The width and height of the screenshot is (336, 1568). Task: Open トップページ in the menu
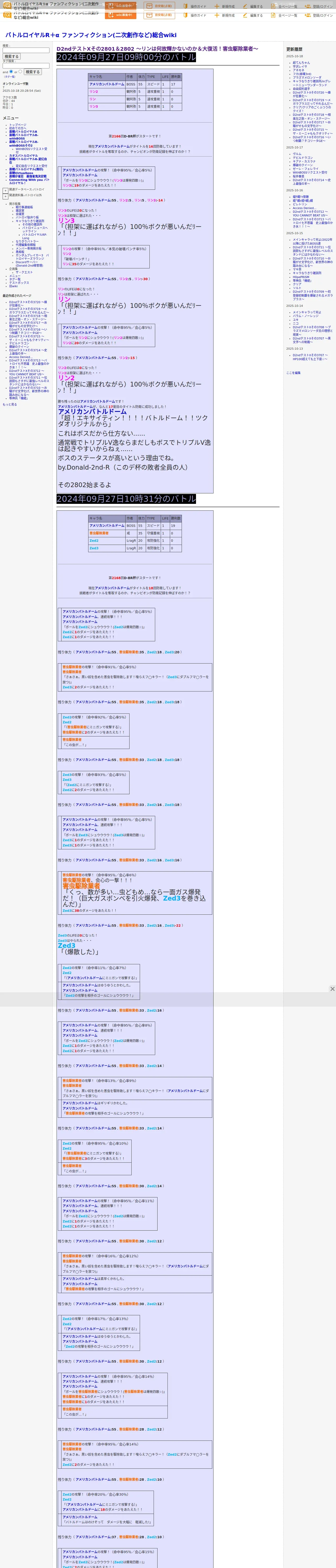18,125
